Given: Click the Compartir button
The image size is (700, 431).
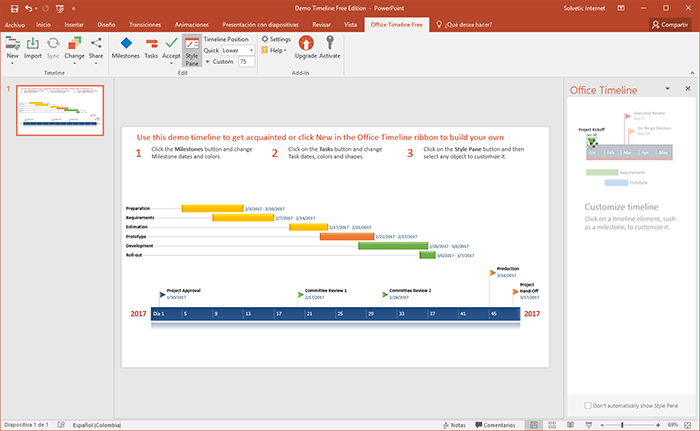Looking at the screenshot, I should pyautogui.click(x=670, y=25).
